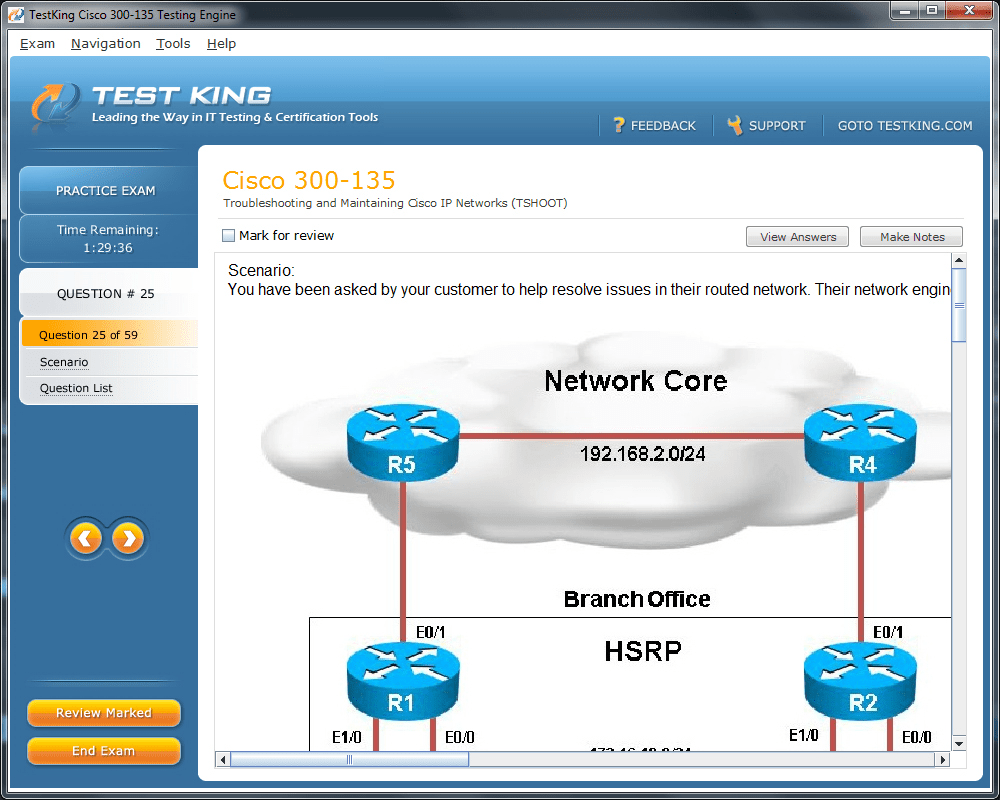Open the Question List sidebar item
Screen dimensions: 1000x800
[76, 388]
